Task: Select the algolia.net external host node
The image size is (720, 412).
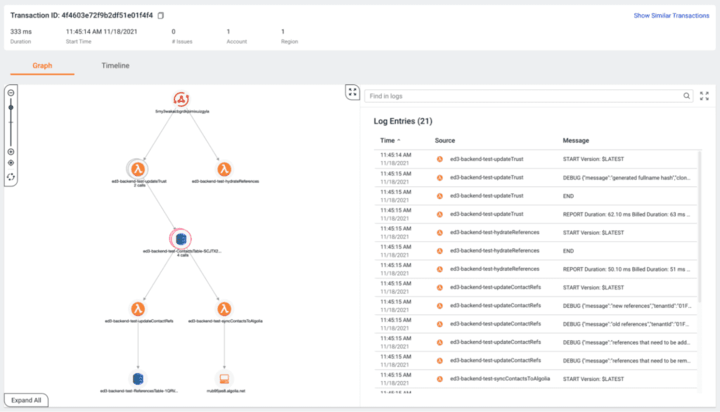Action: point(224,379)
